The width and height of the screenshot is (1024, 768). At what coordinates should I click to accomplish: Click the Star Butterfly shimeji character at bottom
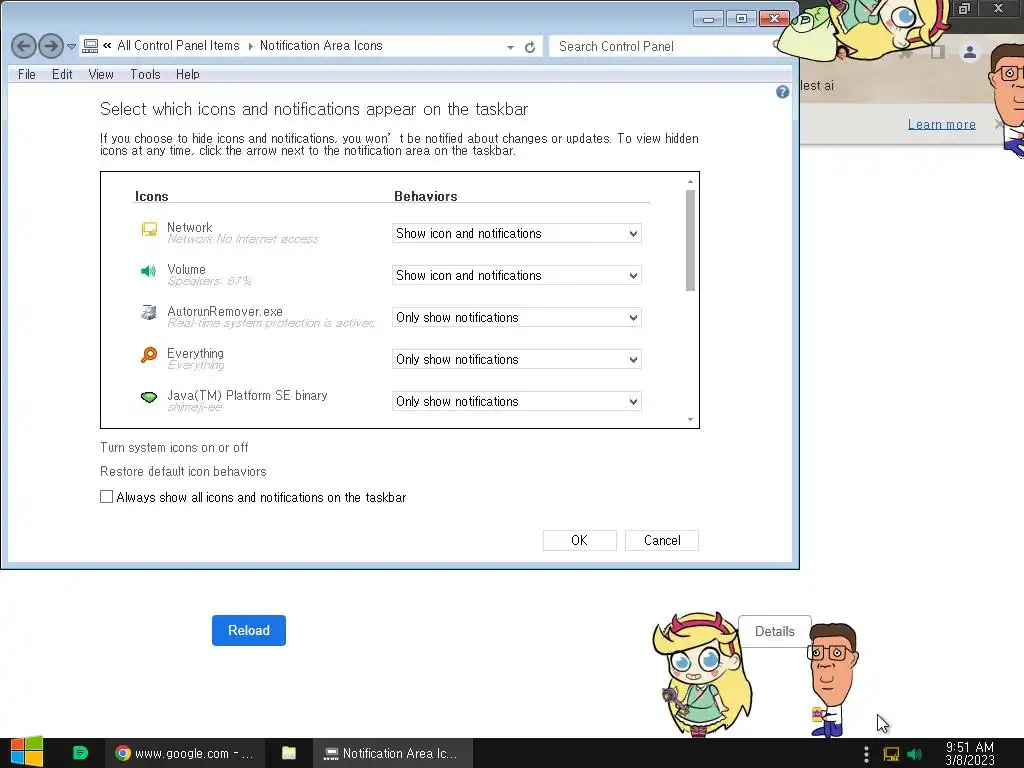(701, 674)
